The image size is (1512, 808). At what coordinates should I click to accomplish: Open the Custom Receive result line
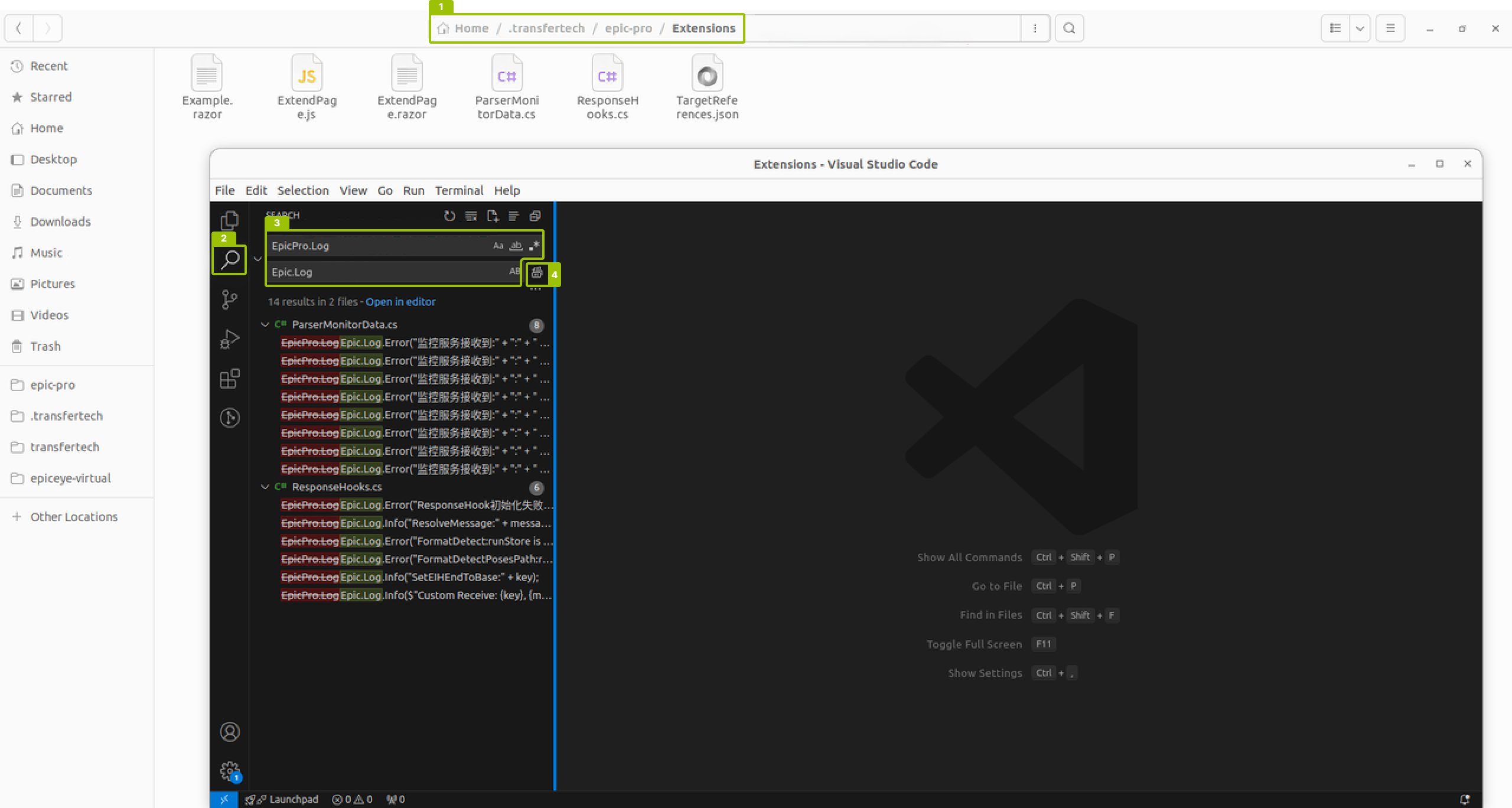(x=416, y=595)
